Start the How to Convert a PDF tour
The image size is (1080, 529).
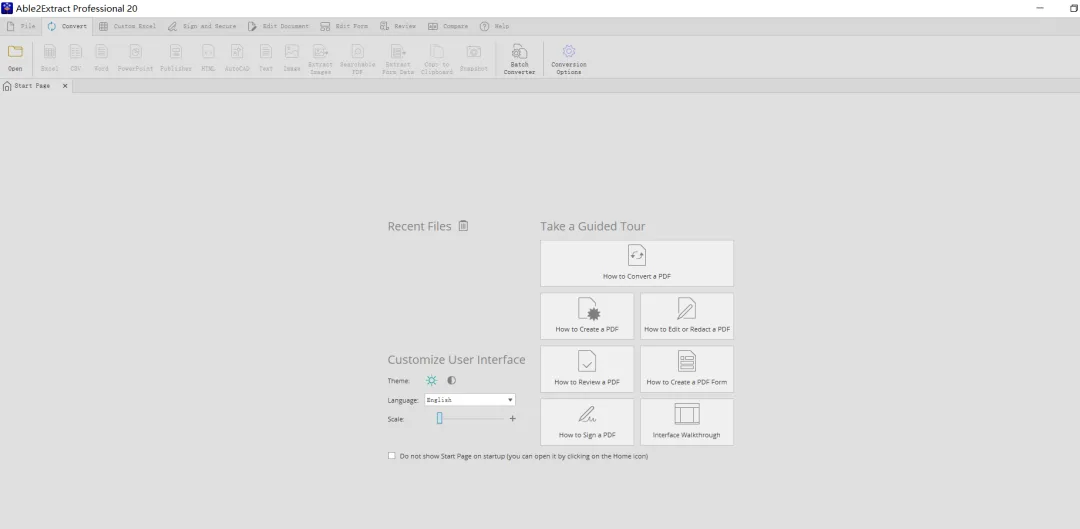click(637, 263)
